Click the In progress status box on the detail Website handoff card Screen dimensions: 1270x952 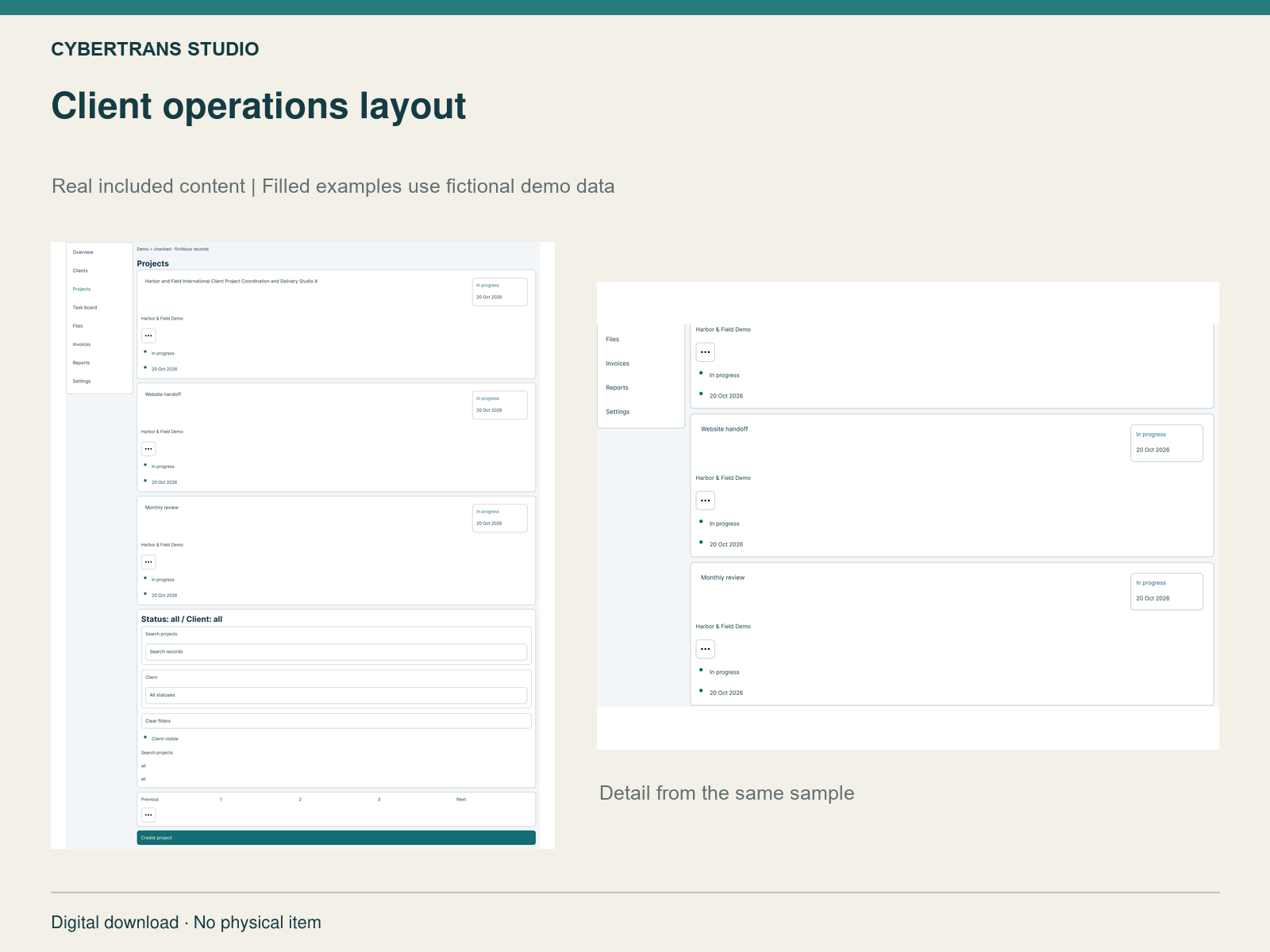(x=1167, y=443)
